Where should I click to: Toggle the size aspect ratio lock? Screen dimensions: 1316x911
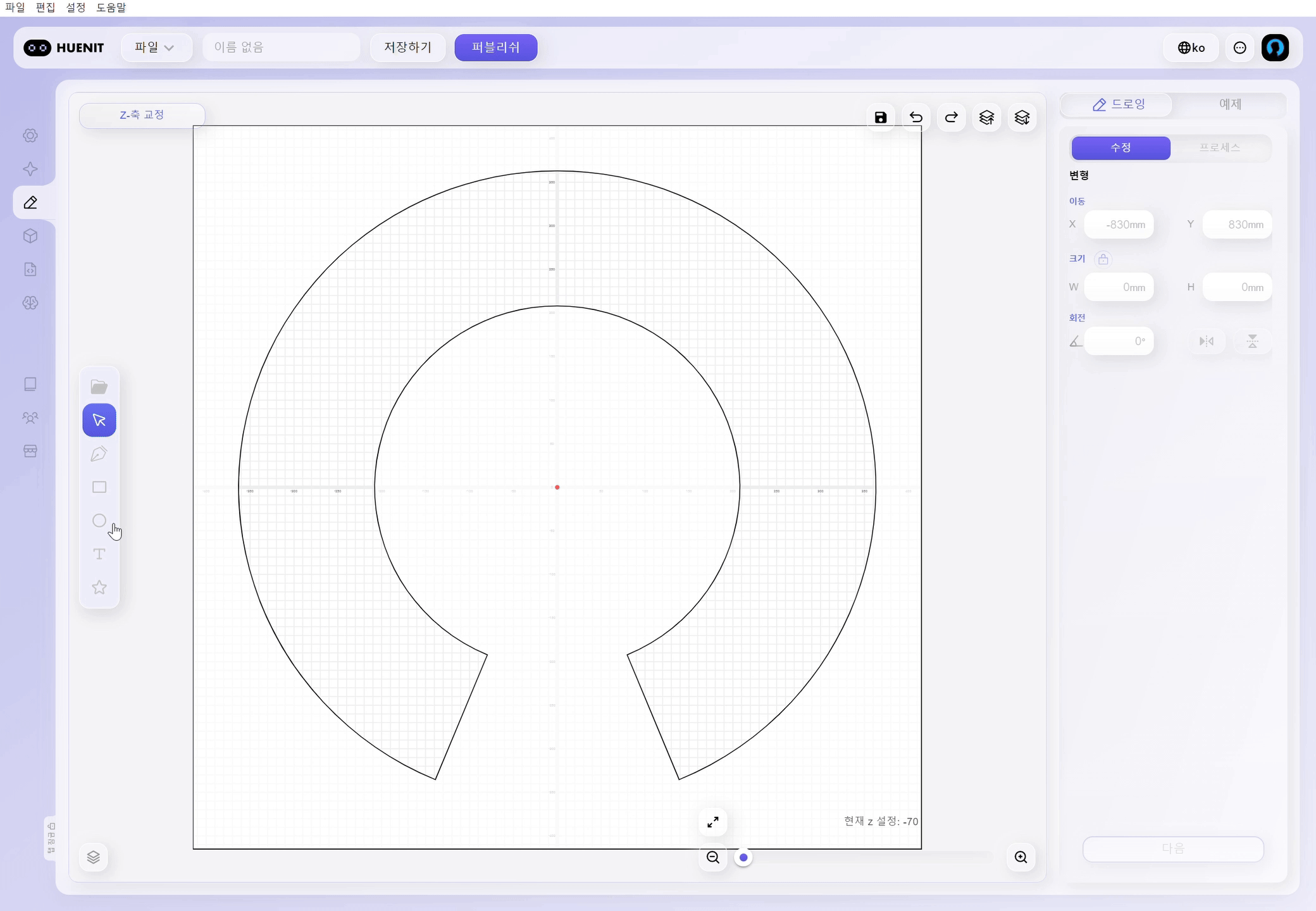pos(1103,259)
